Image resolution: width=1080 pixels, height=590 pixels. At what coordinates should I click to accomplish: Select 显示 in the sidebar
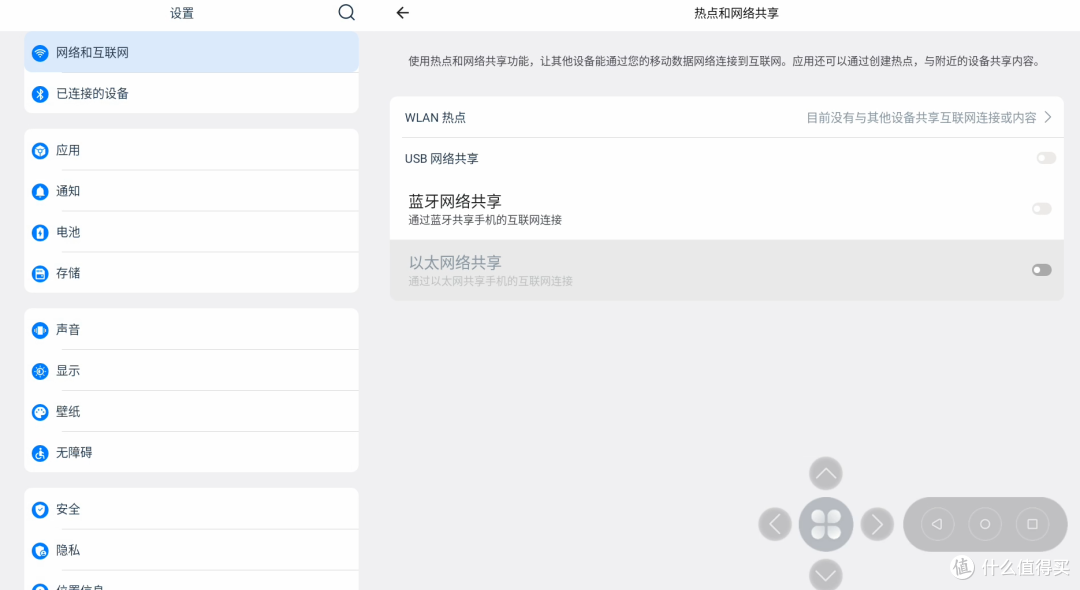click(191, 370)
